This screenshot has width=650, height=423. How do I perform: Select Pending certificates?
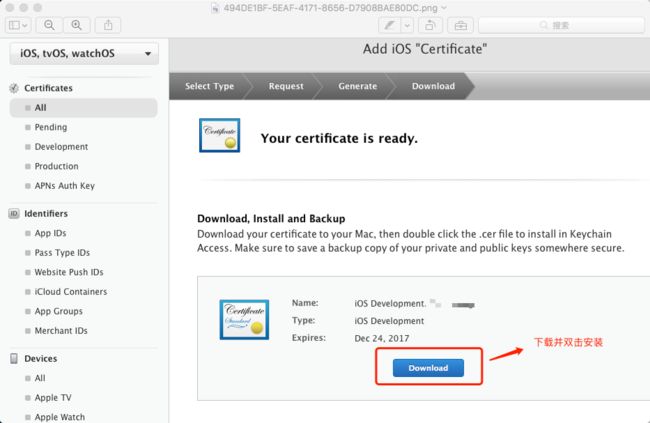click(51, 127)
